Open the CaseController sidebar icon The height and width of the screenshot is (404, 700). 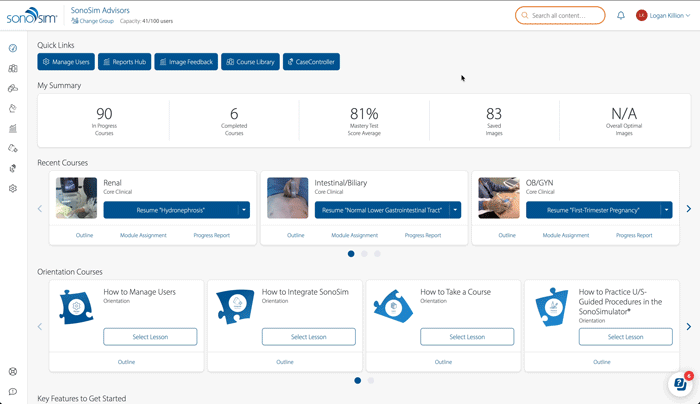point(13,168)
